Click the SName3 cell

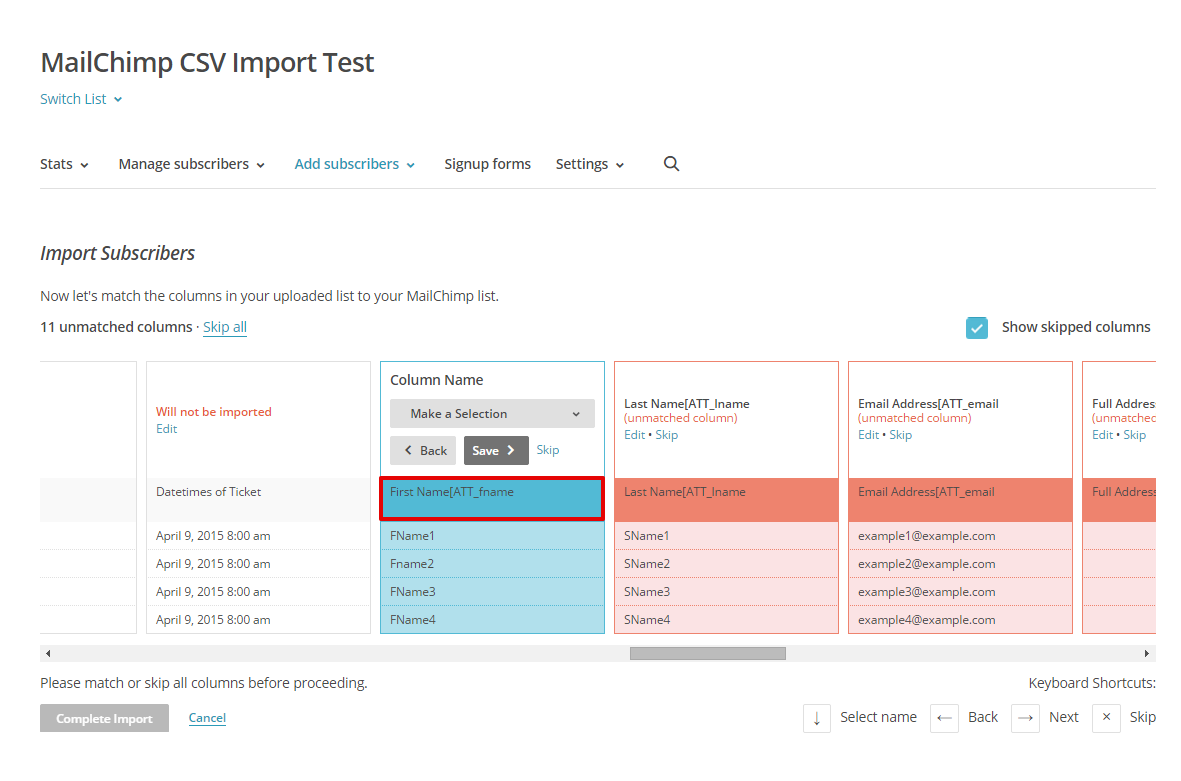[726, 591]
